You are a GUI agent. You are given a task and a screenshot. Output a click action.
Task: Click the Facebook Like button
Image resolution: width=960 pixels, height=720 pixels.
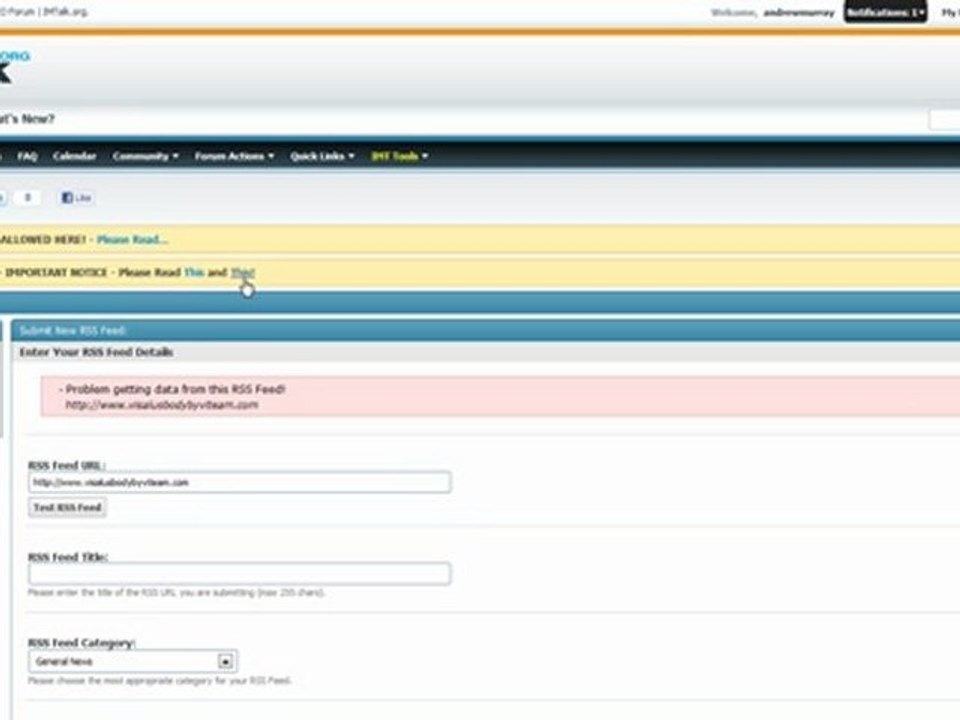coord(77,198)
